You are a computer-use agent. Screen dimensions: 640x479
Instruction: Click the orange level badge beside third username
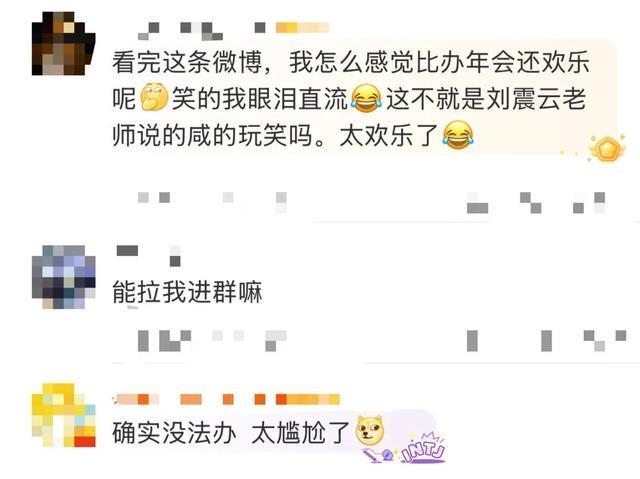click(308, 399)
